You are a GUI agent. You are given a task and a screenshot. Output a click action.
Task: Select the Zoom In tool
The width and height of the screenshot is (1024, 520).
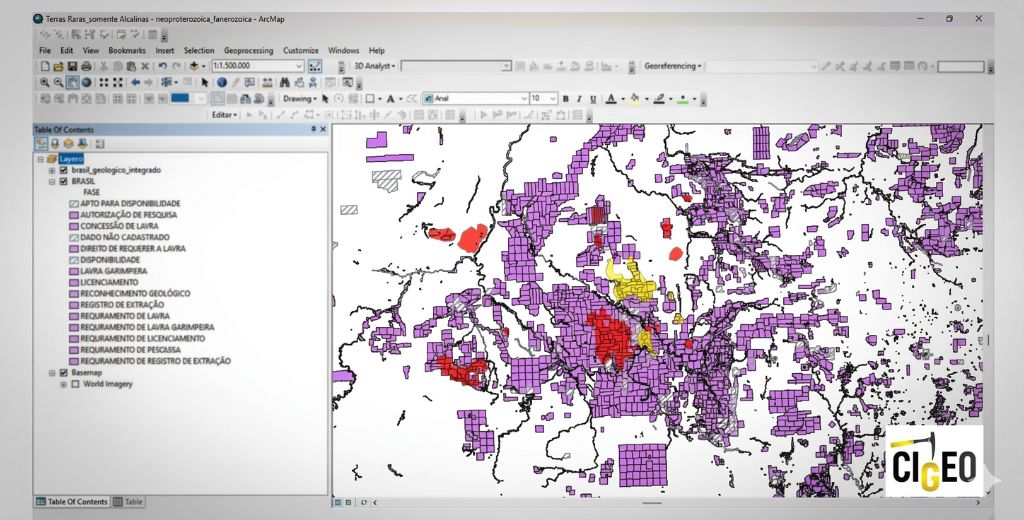45,82
